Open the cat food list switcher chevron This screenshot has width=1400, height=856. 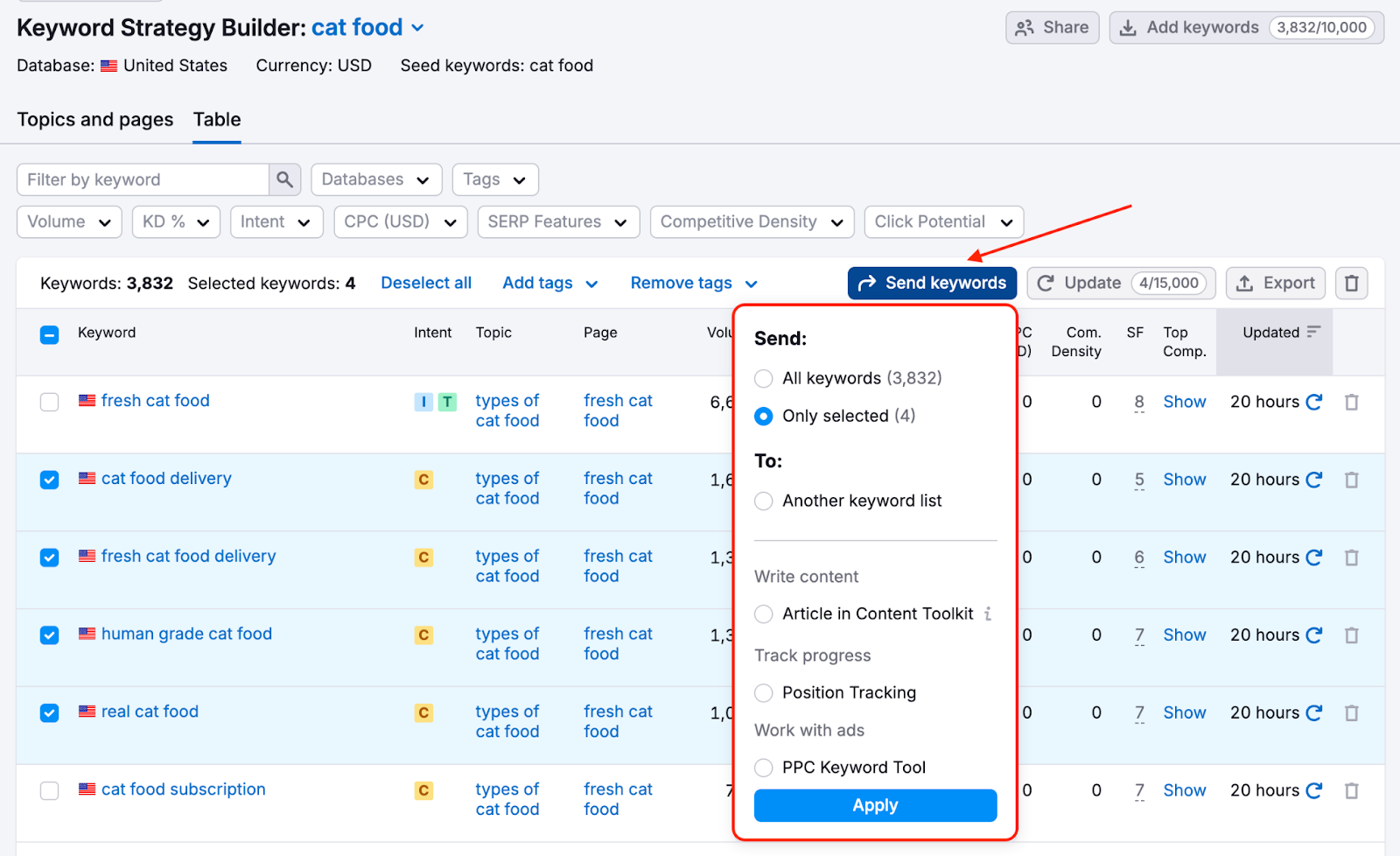point(417,28)
